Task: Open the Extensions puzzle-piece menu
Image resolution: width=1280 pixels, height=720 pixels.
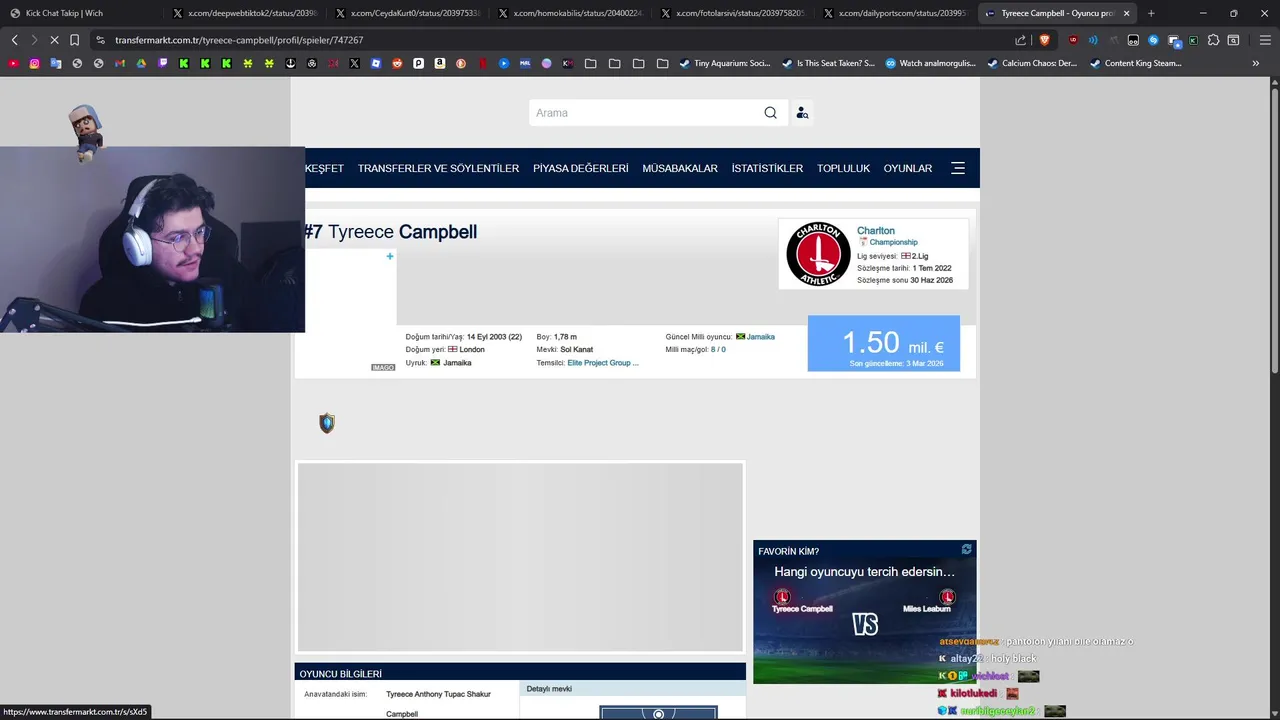Action: click(1213, 40)
